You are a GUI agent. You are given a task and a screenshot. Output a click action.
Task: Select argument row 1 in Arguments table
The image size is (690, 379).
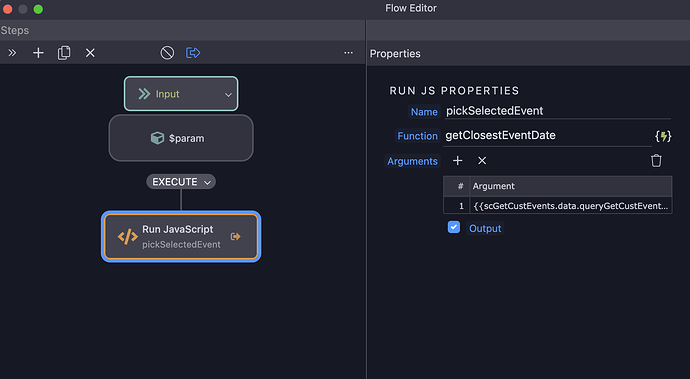pos(558,206)
